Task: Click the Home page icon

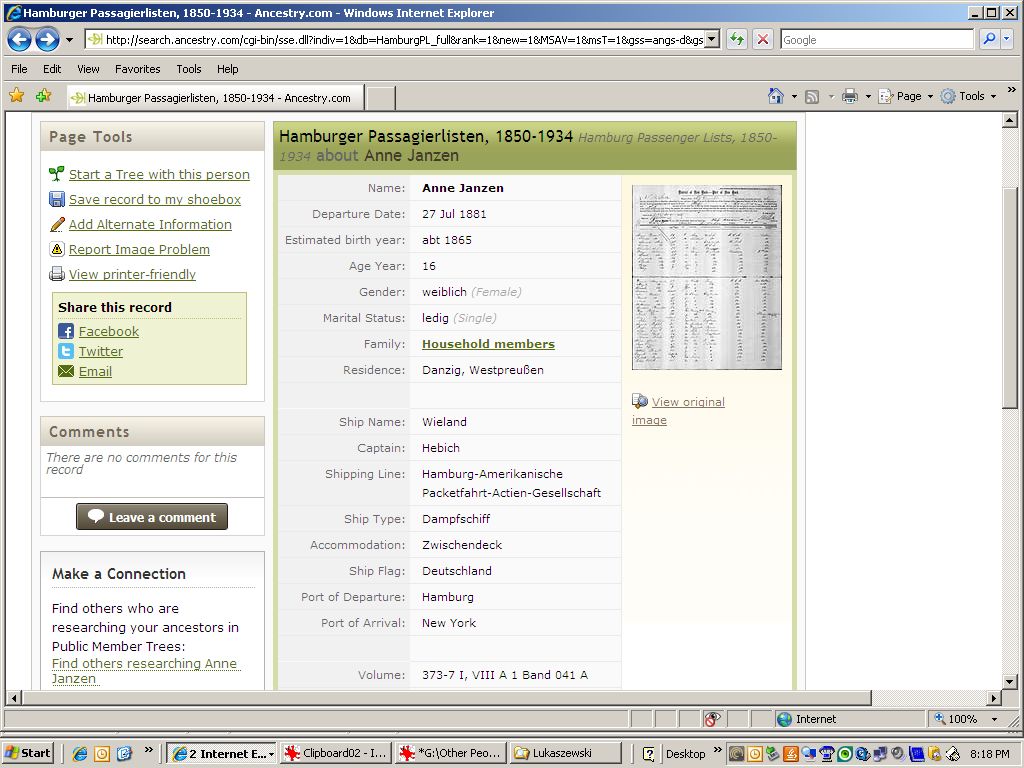Action: click(x=776, y=96)
